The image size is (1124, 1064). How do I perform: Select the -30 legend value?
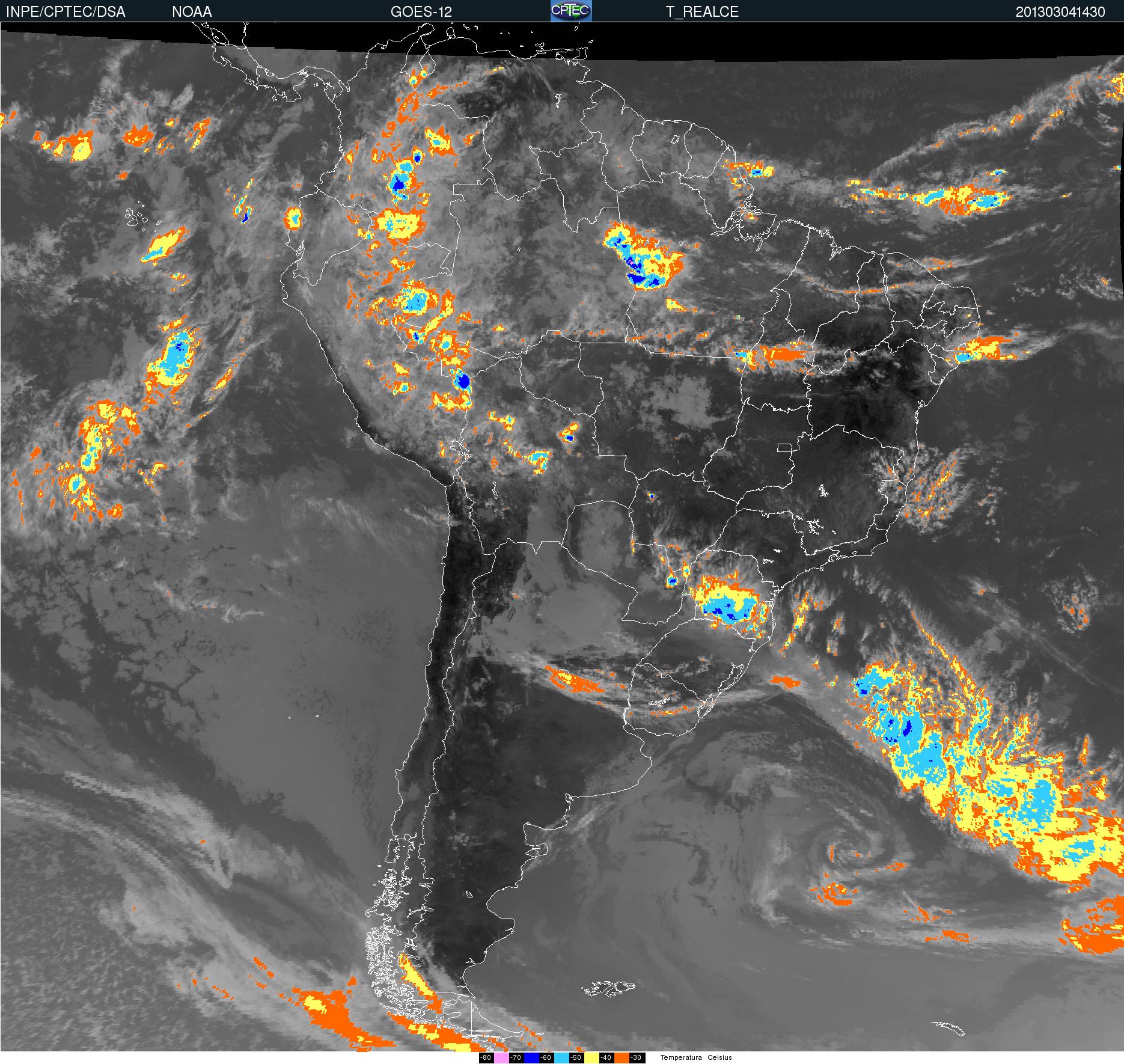[637, 1058]
